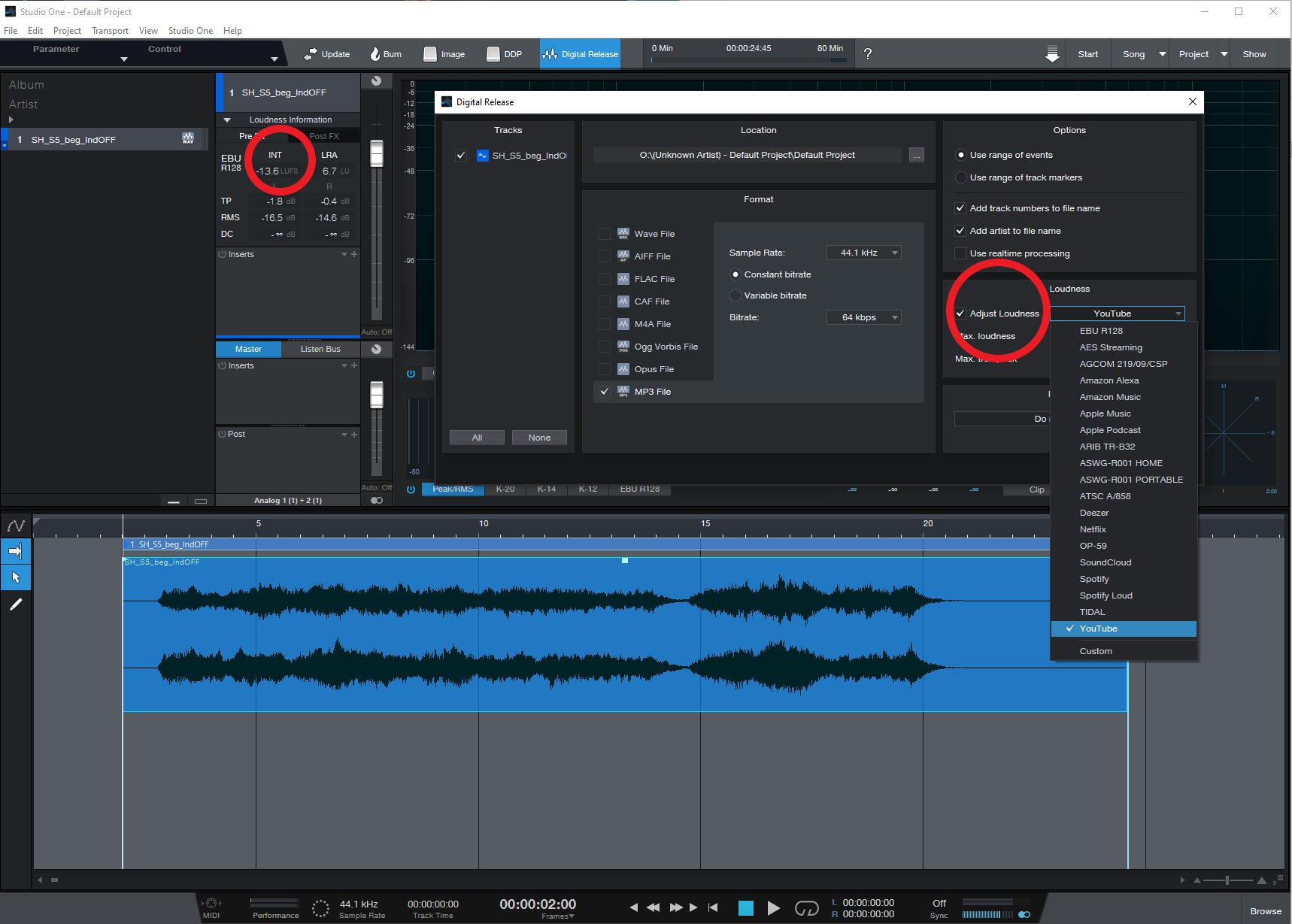Add an effect to the Post section
1292x924 pixels.
coord(354,435)
